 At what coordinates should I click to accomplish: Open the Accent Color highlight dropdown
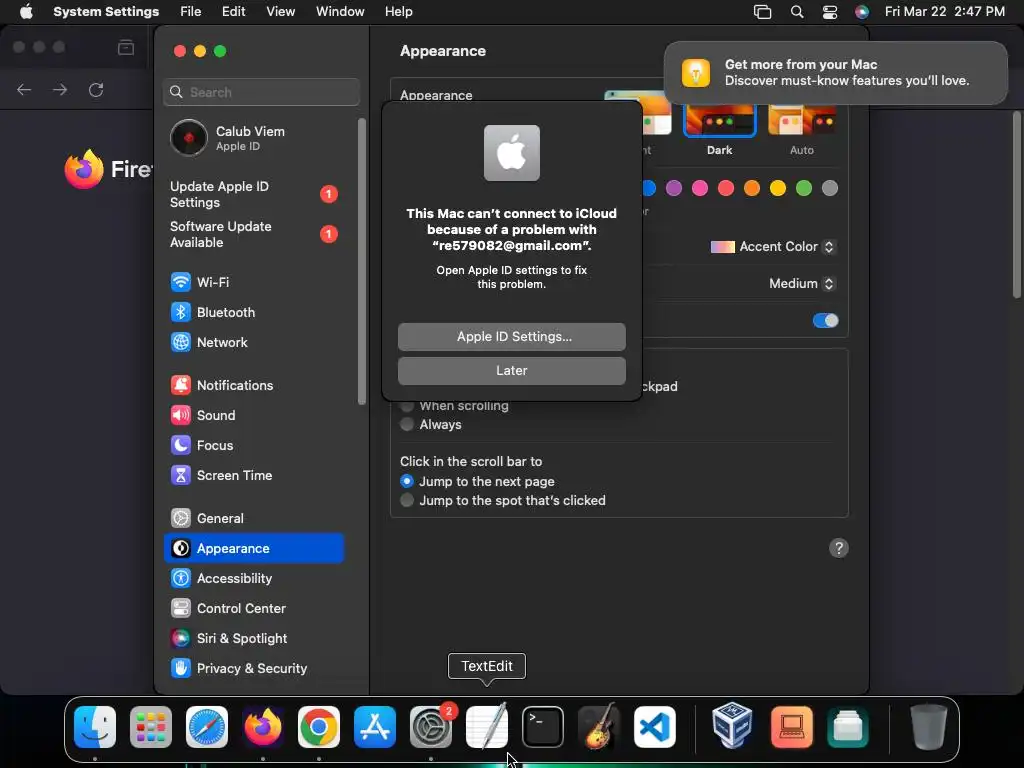[x=773, y=247]
